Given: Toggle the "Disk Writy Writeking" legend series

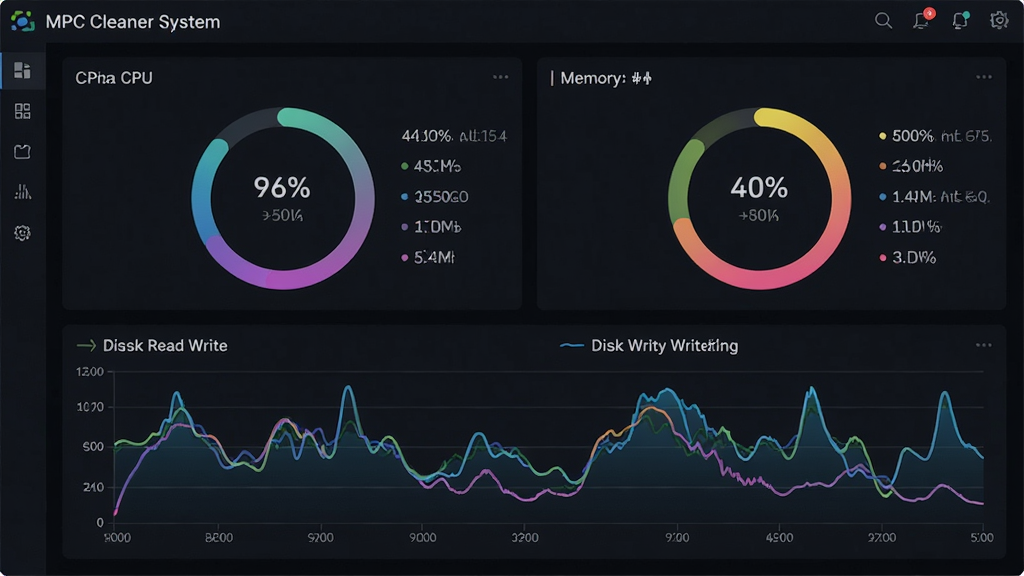Looking at the screenshot, I should 649,345.
